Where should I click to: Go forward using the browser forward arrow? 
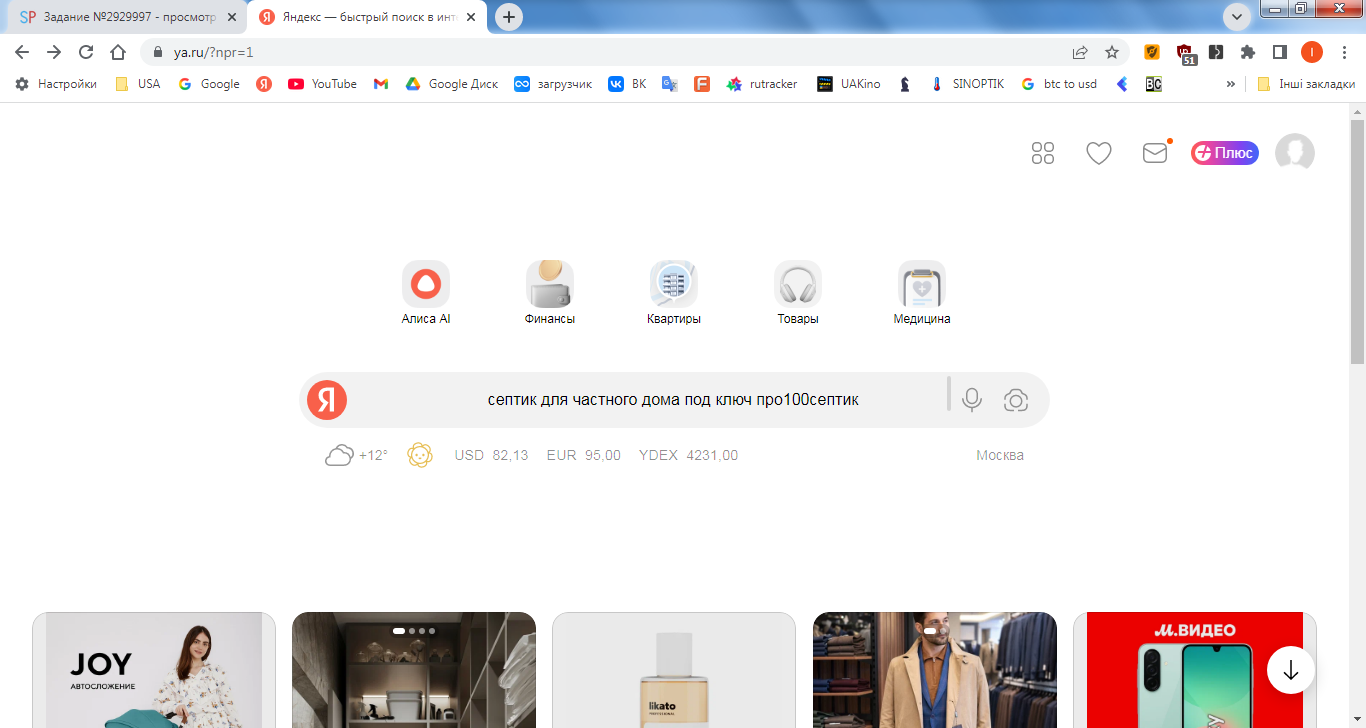(x=54, y=52)
